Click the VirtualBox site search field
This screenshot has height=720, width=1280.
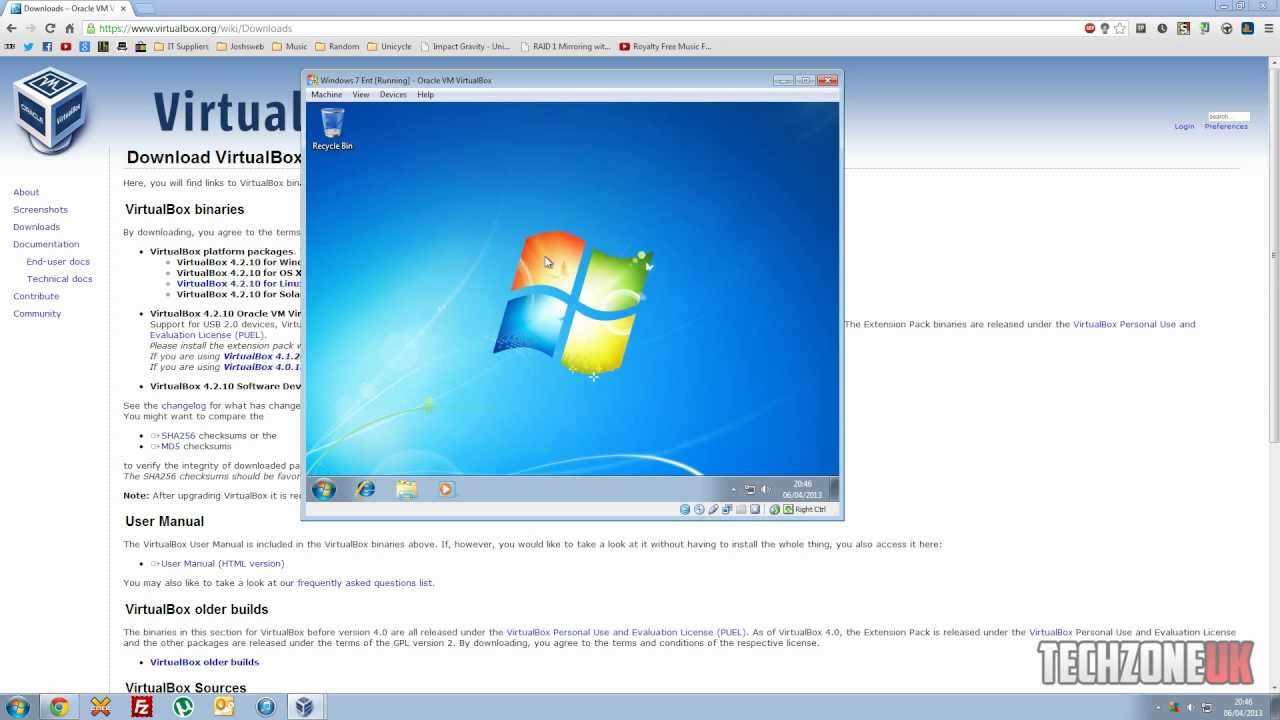point(1228,116)
